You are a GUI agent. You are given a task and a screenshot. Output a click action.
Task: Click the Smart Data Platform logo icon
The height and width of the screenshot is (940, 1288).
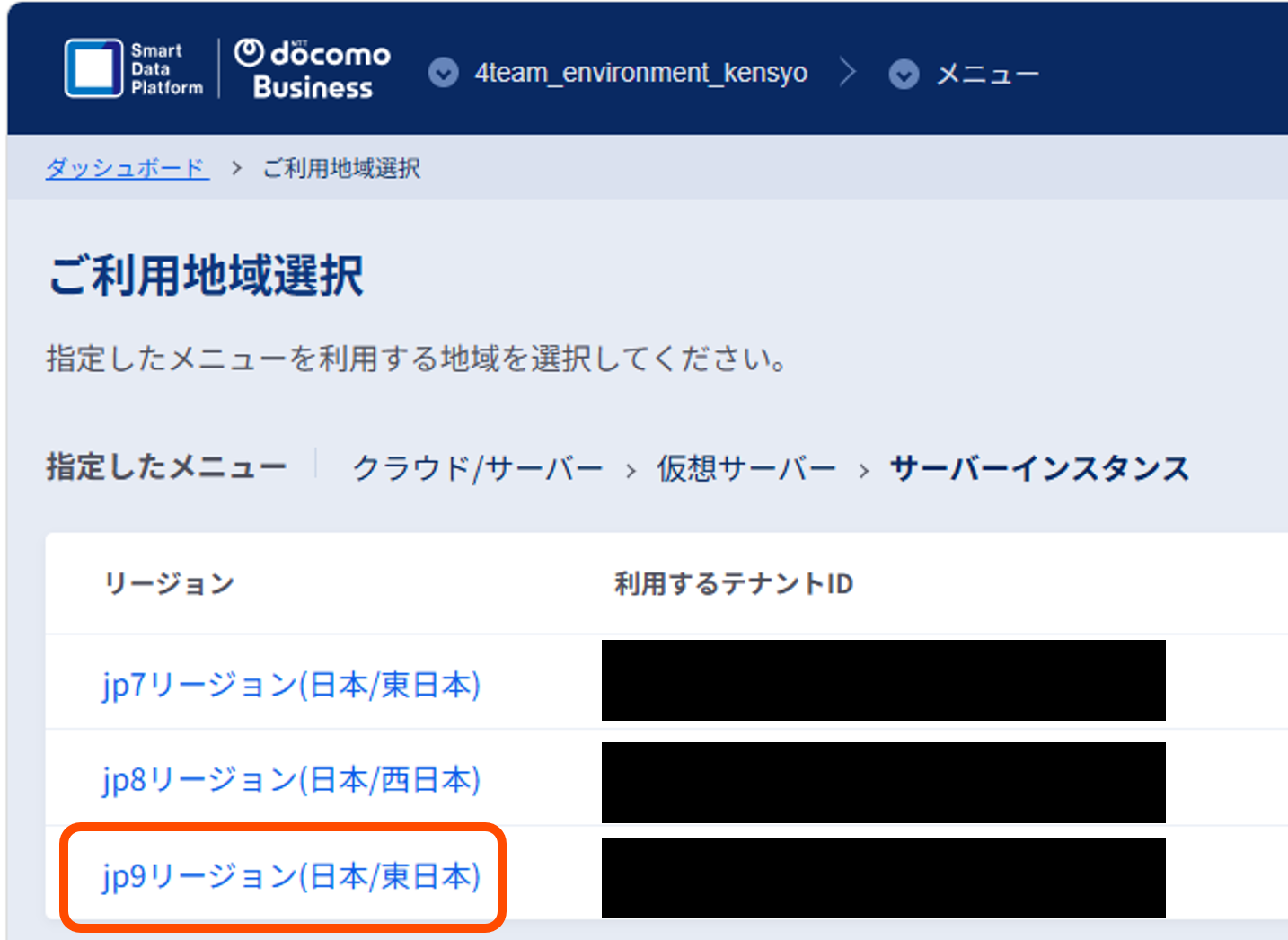point(93,68)
